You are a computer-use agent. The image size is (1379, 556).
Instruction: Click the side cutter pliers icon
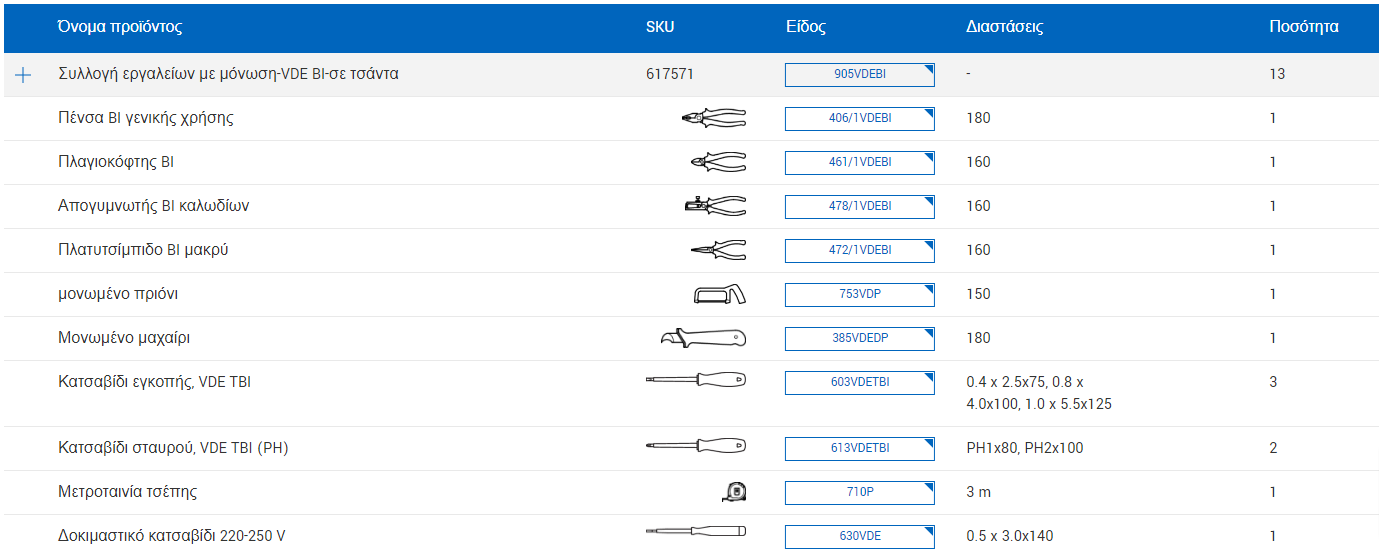pos(717,162)
